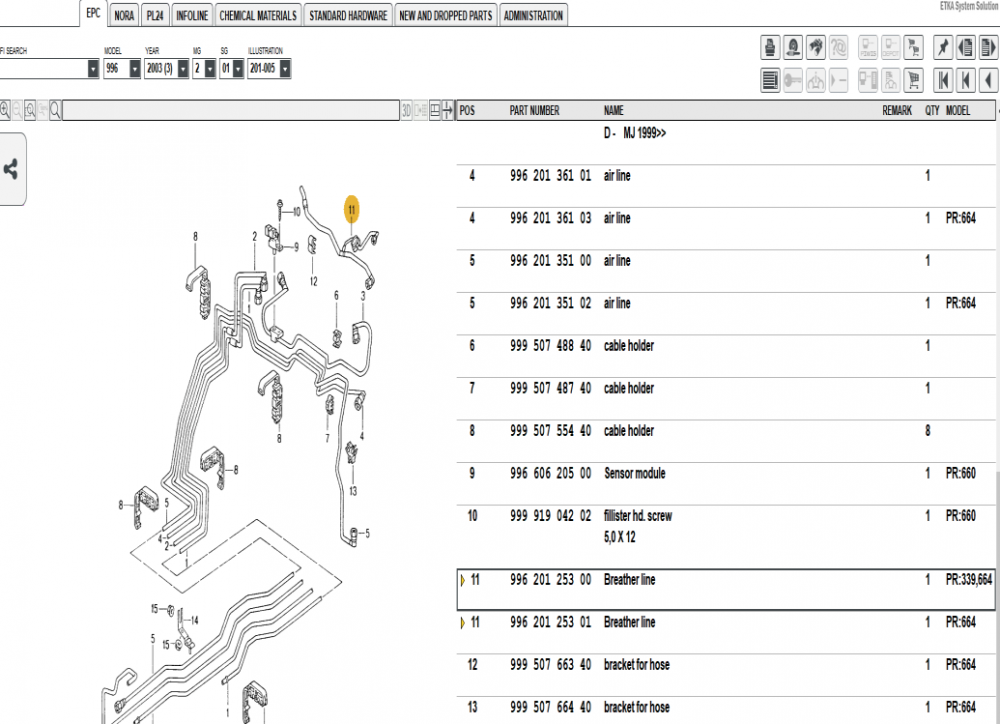Open the ADMINISTRATION tab
Image resolution: width=1000 pixels, height=724 pixels.
[533, 15]
